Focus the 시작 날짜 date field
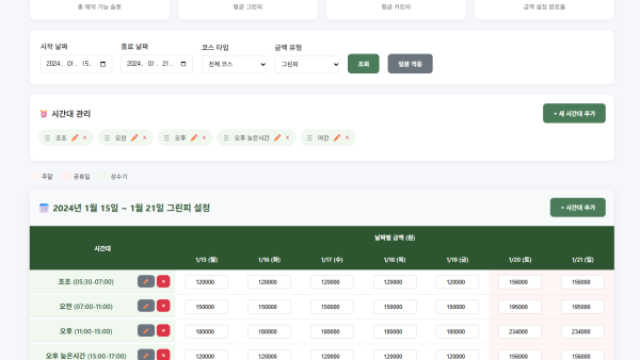Image resolution: width=640 pixels, height=360 pixels. pos(76,64)
